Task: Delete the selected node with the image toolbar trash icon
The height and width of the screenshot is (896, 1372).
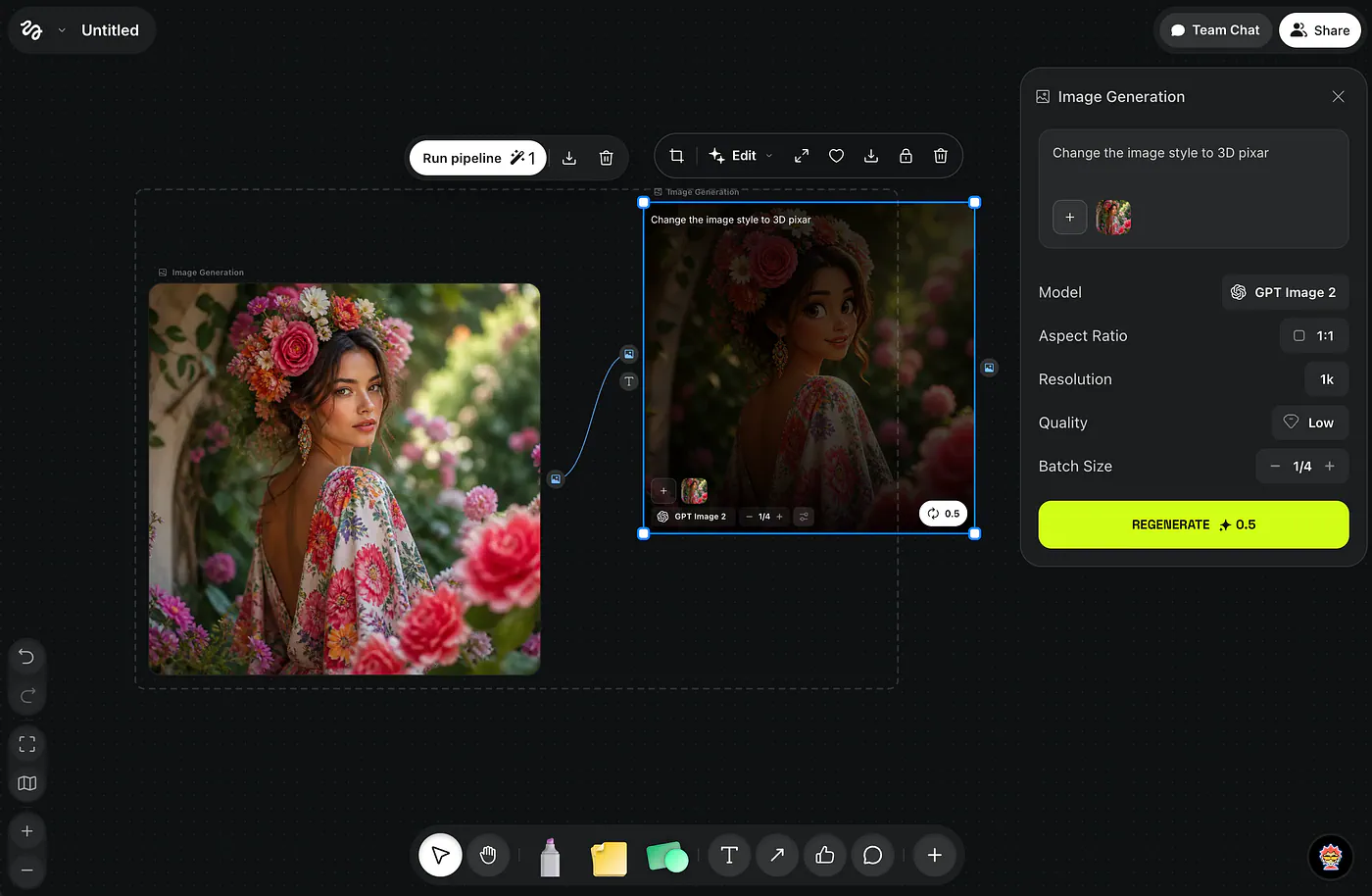Action: pyautogui.click(x=941, y=156)
